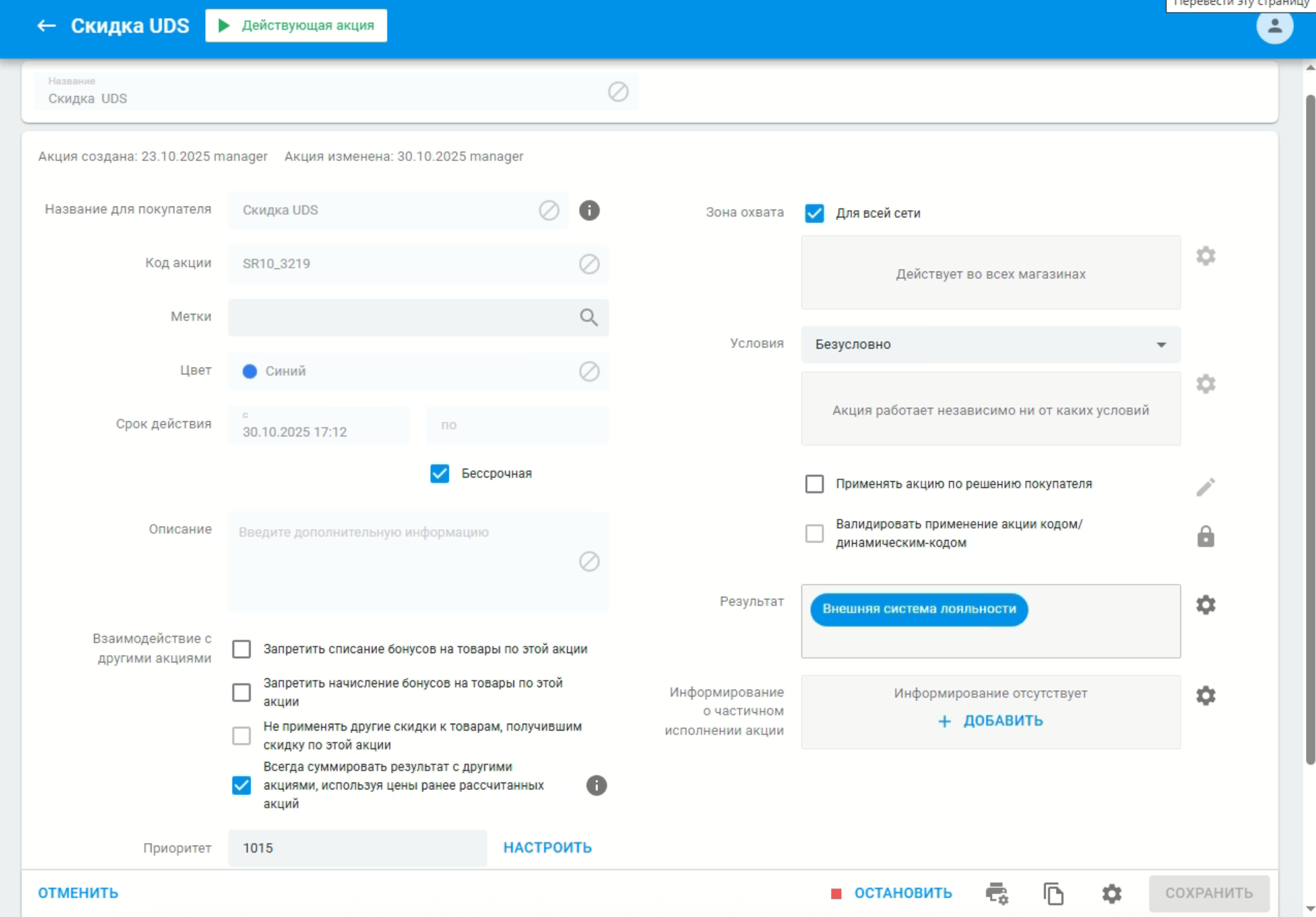Click the Описание text area

coord(418,561)
